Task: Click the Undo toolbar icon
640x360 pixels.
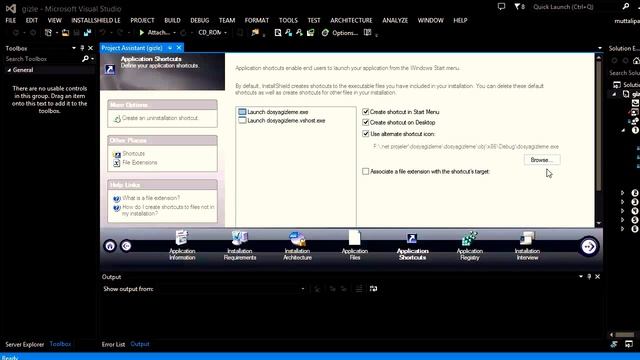Action: tap(102, 33)
